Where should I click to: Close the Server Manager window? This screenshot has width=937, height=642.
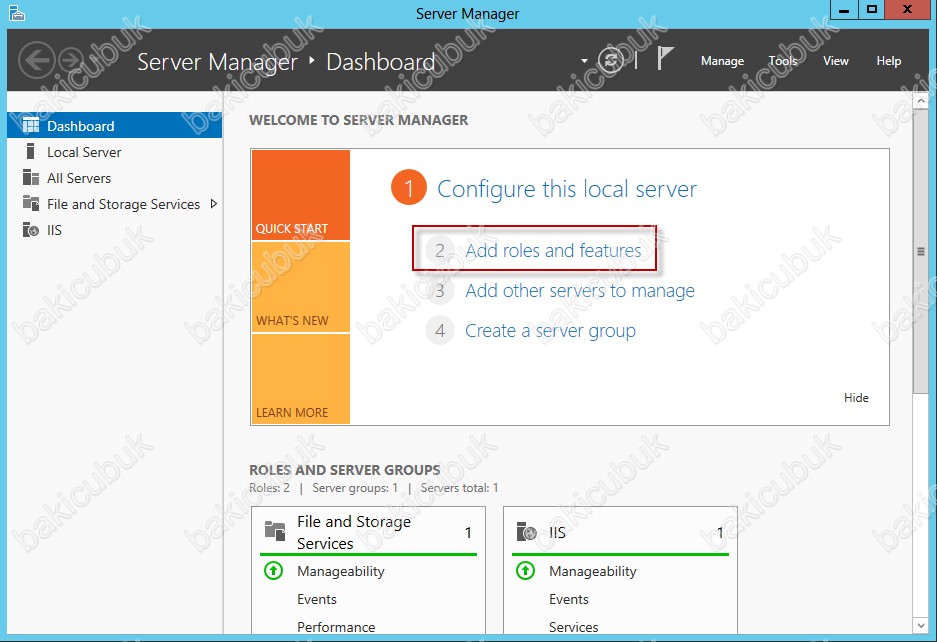[907, 10]
